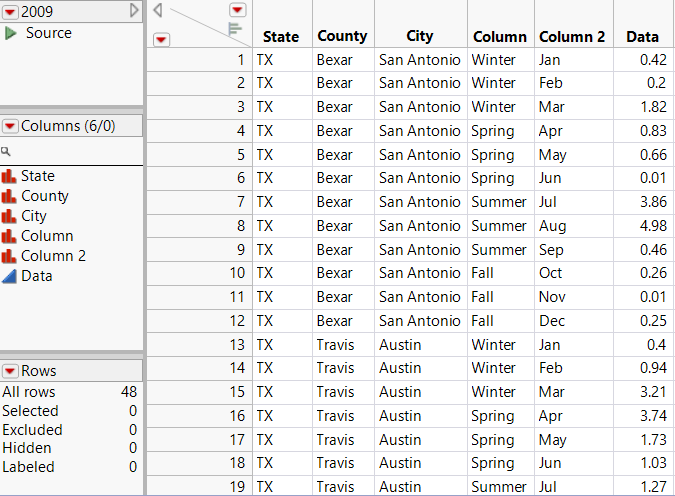
Task: Open the columns red triangle above table header
Action: coord(237,10)
